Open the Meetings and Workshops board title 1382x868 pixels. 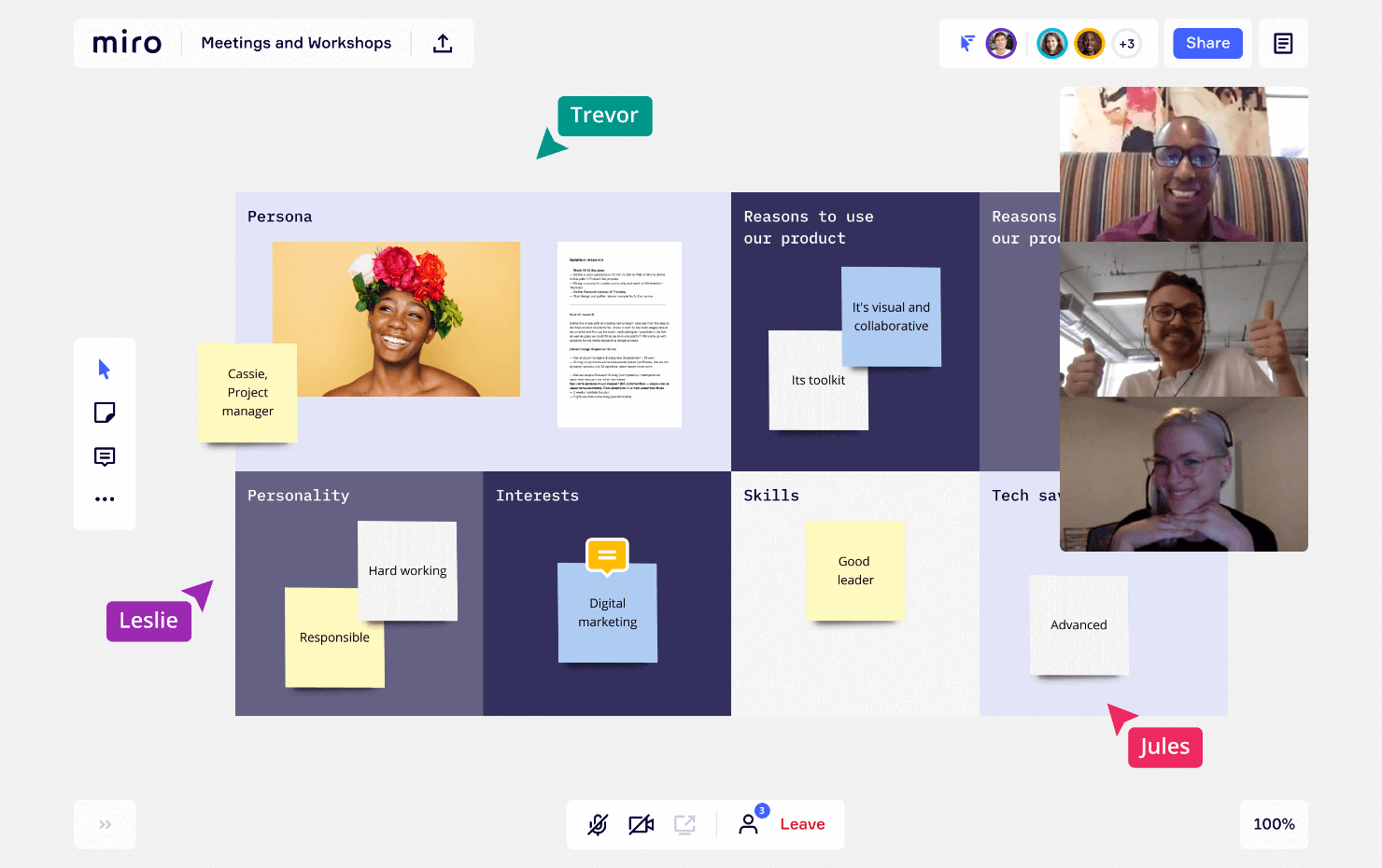[x=296, y=43]
